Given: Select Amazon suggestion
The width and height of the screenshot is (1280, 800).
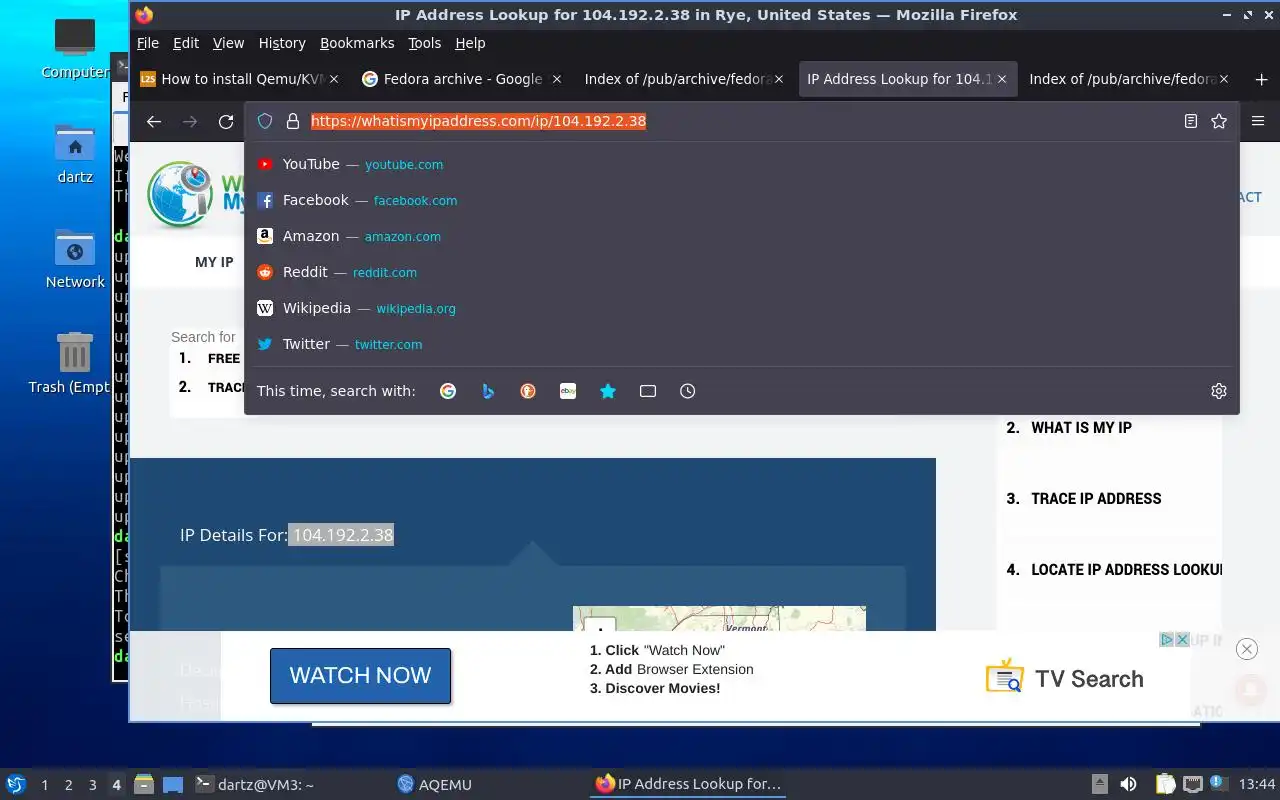Looking at the screenshot, I should click(x=741, y=236).
